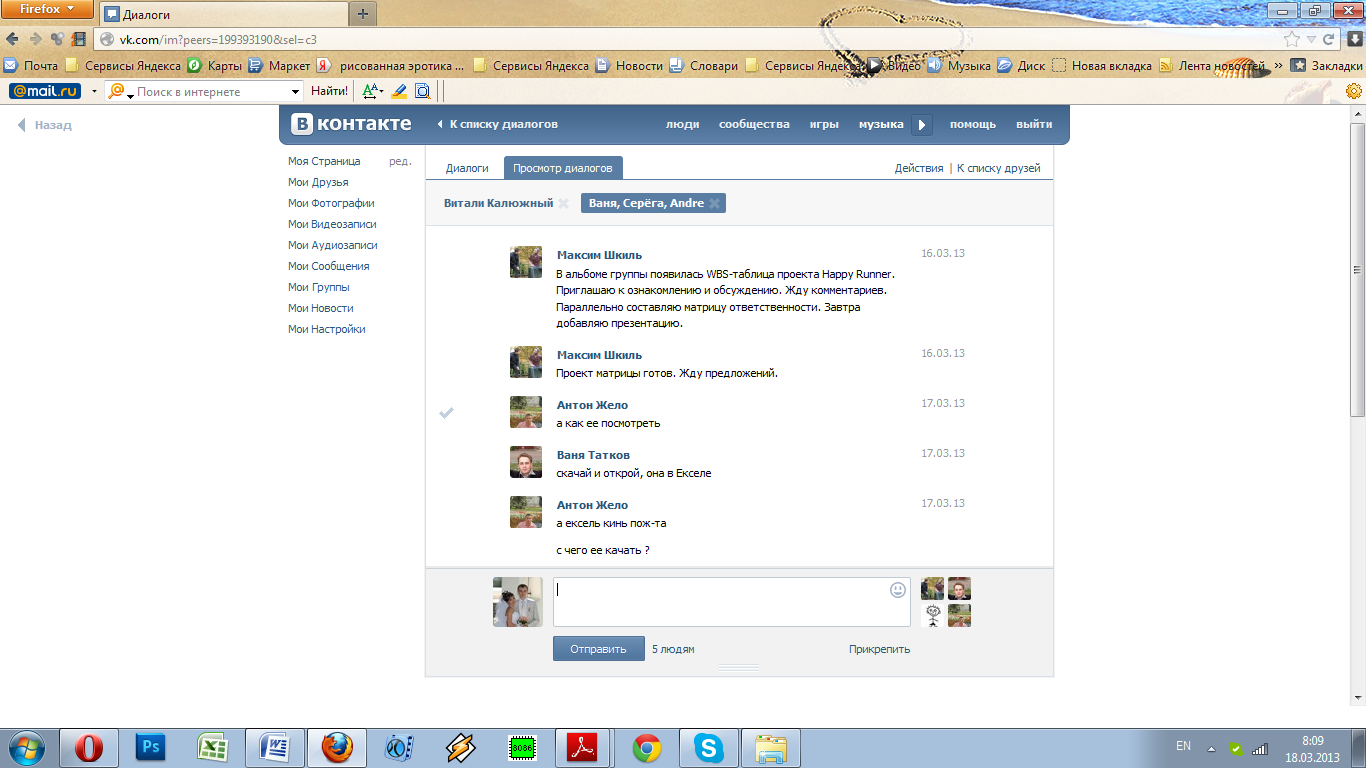This screenshot has width=1366, height=768.
Task: Go to К списку друзей
Action: [x=999, y=168]
